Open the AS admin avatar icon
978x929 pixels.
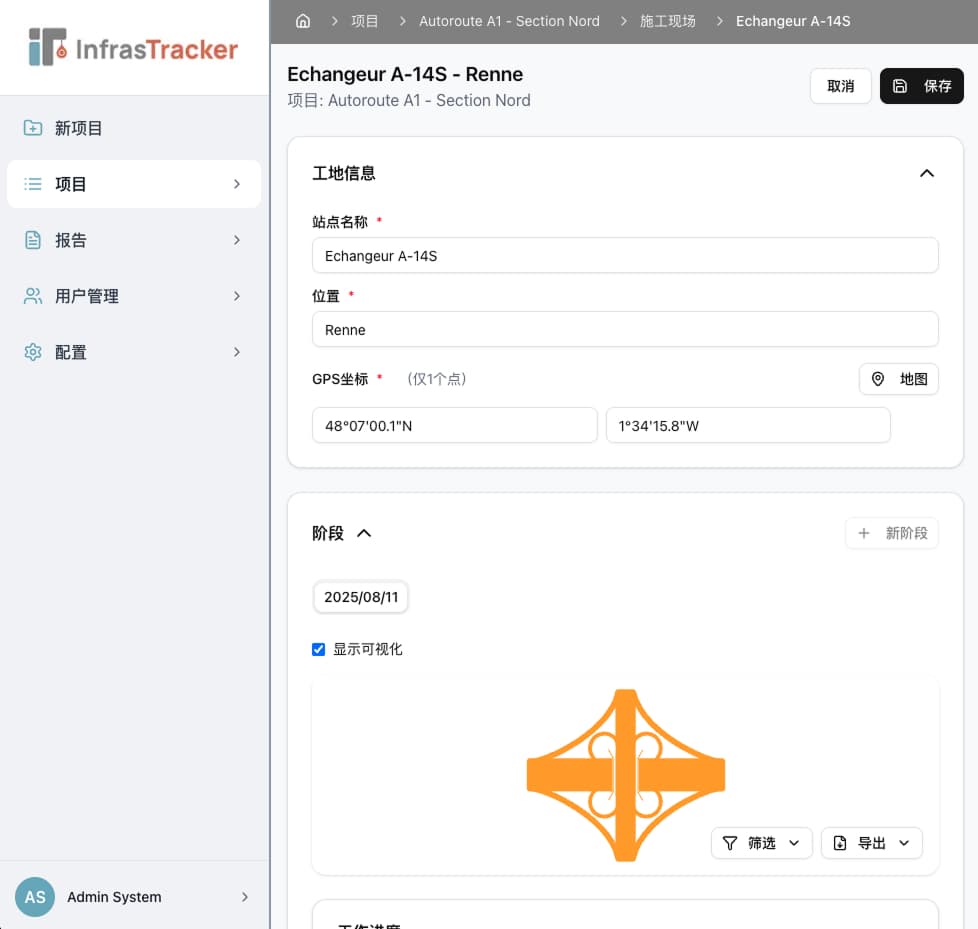click(x=35, y=897)
